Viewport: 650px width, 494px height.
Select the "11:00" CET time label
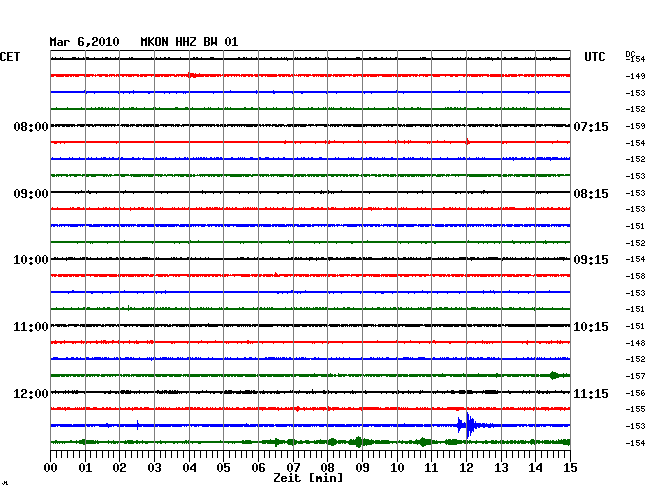coord(31,327)
